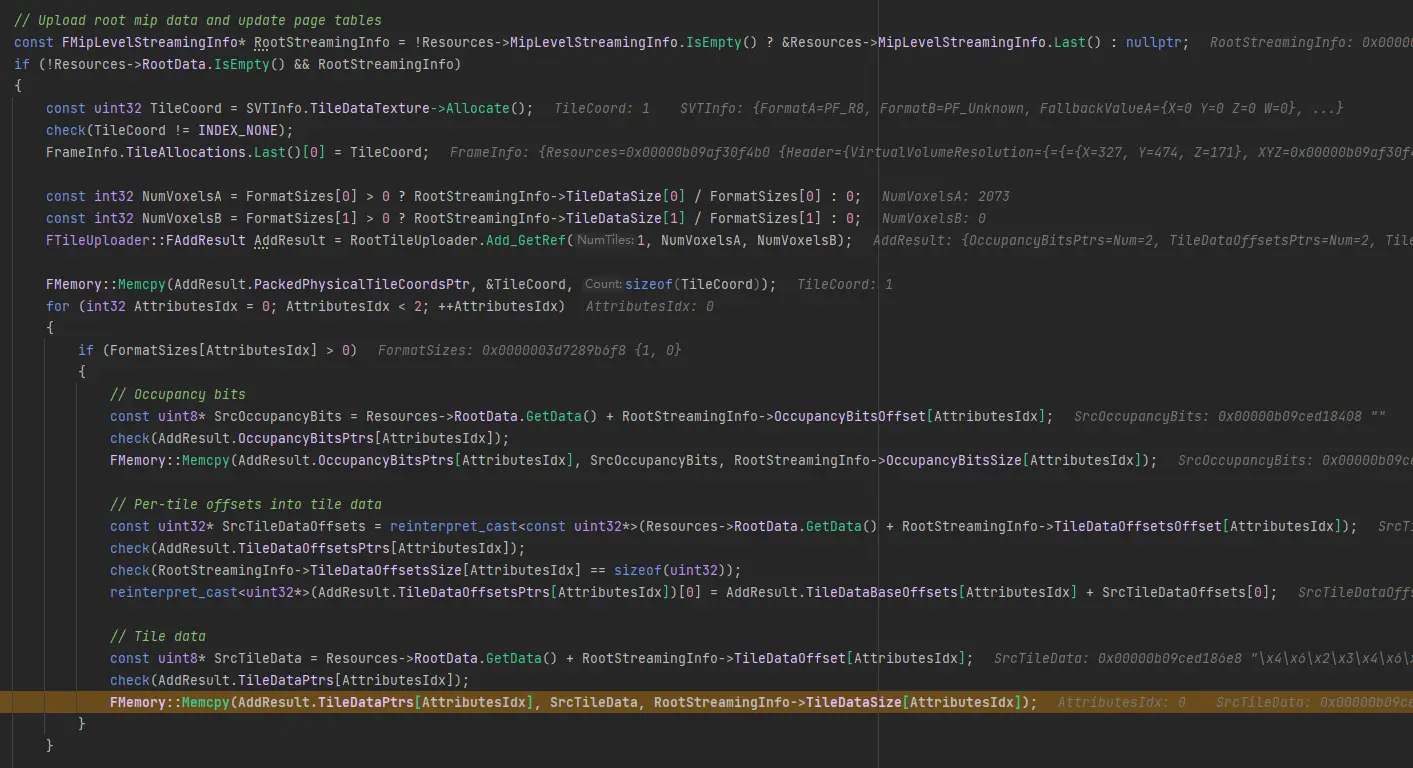This screenshot has width=1413, height=768.
Task: Click the Occupancy bits comment
Action: point(177,394)
